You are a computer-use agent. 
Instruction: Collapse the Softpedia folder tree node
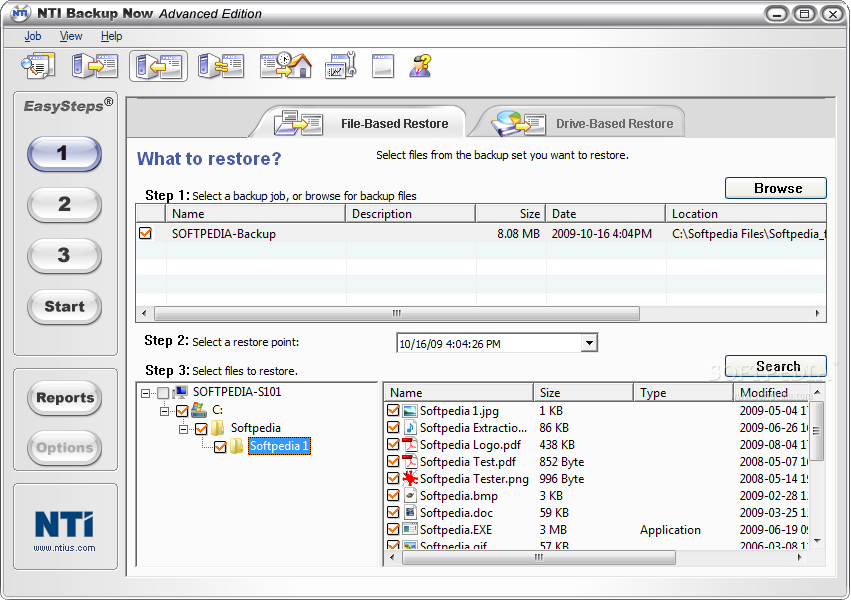(x=183, y=429)
